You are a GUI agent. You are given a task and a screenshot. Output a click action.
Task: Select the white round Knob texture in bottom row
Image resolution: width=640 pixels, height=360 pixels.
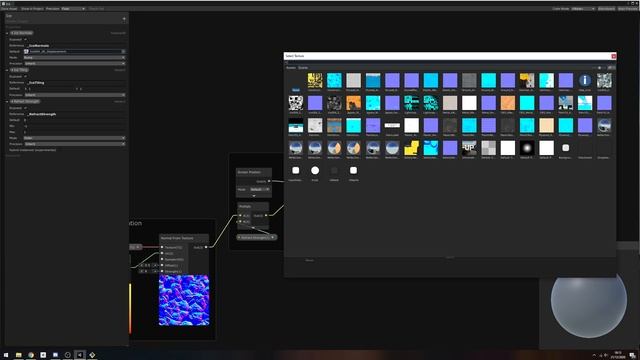(315, 171)
